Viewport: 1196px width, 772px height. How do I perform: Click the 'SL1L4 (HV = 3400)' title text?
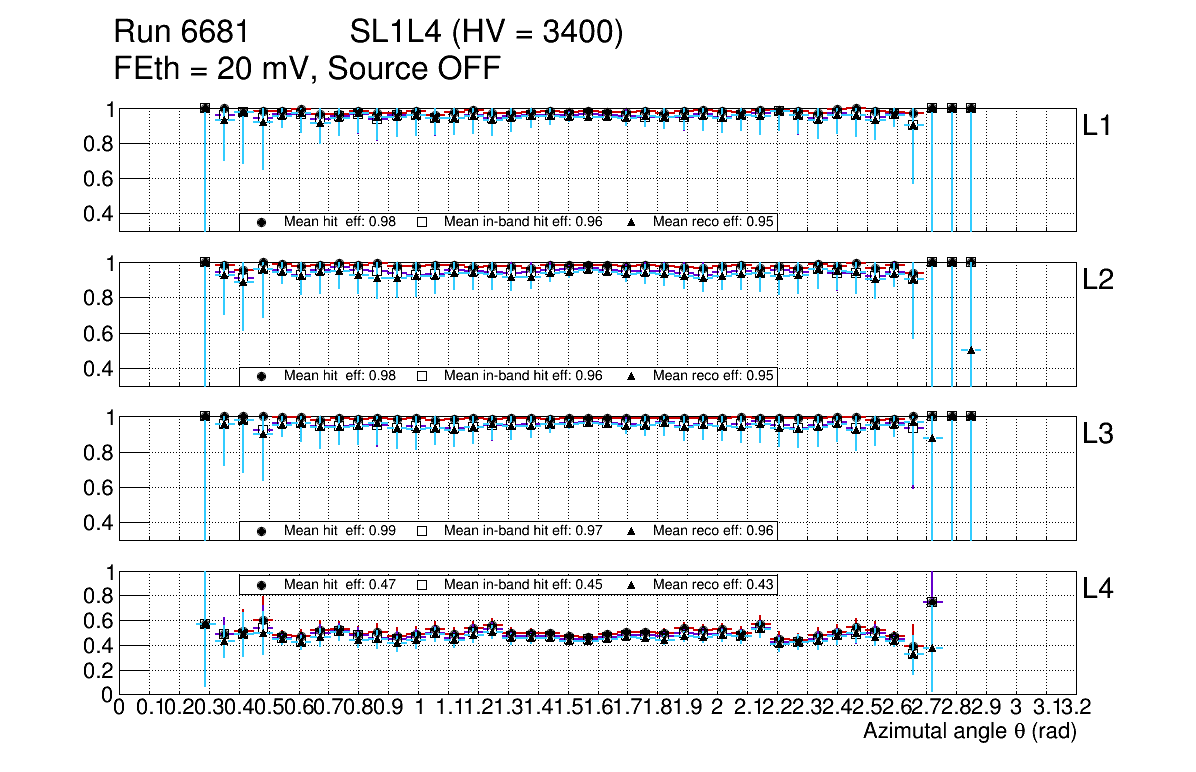pyautogui.click(x=487, y=33)
